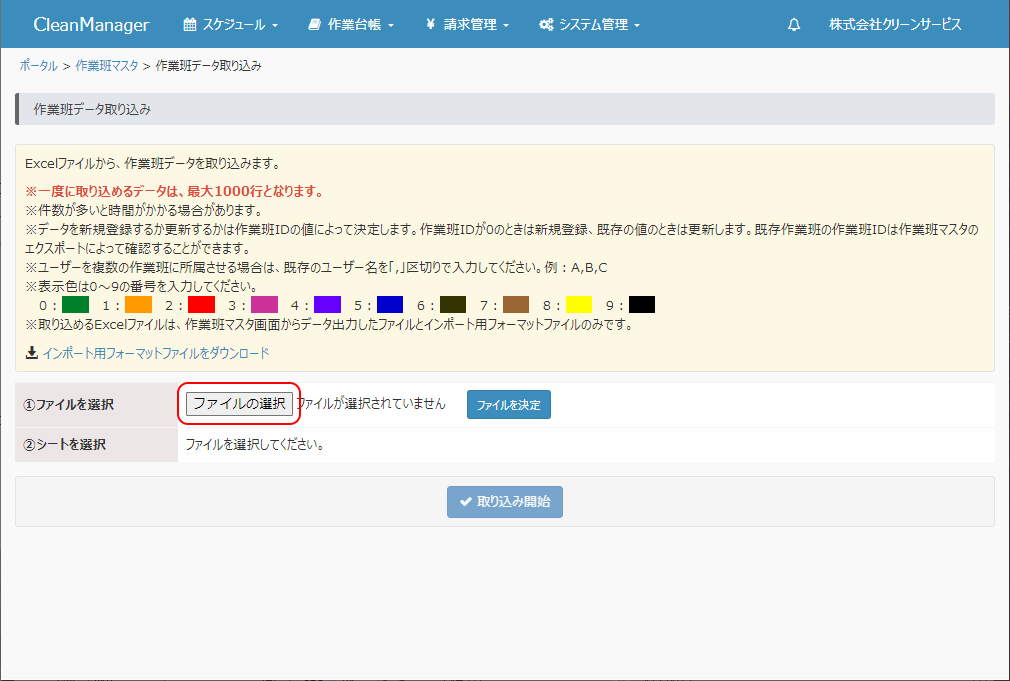The image size is (1010, 681).
Task: Click the yellow color swatch numbered 8
Action: point(579,304)
